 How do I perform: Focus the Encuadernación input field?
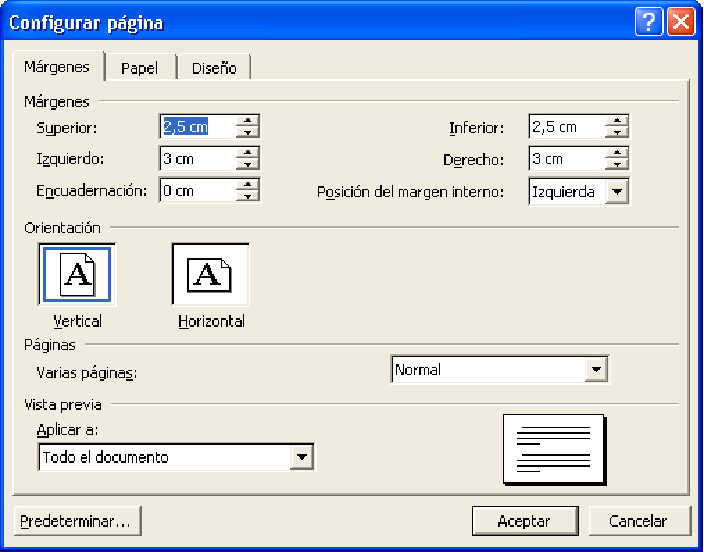point(198,190)
